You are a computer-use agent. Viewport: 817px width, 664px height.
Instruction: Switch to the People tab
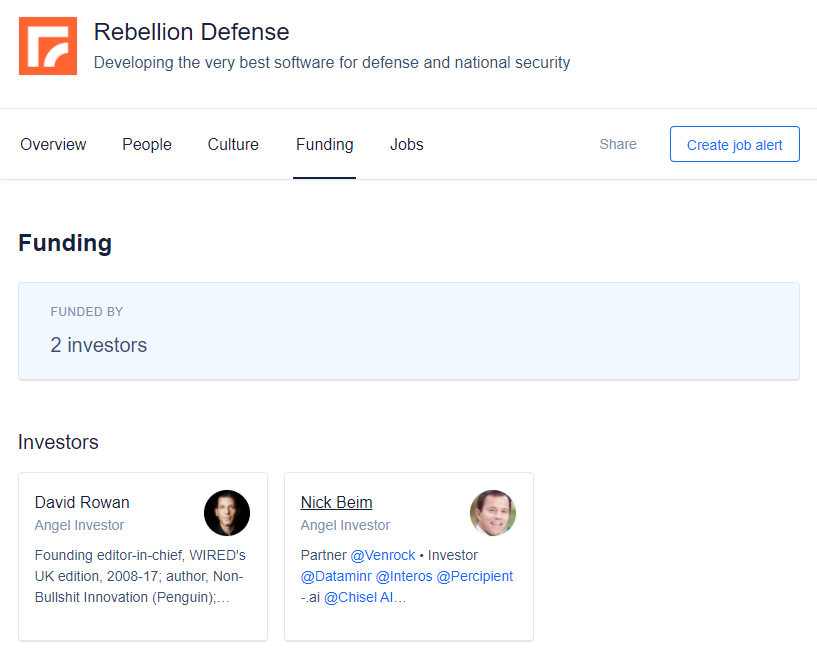tap(147, 144)
